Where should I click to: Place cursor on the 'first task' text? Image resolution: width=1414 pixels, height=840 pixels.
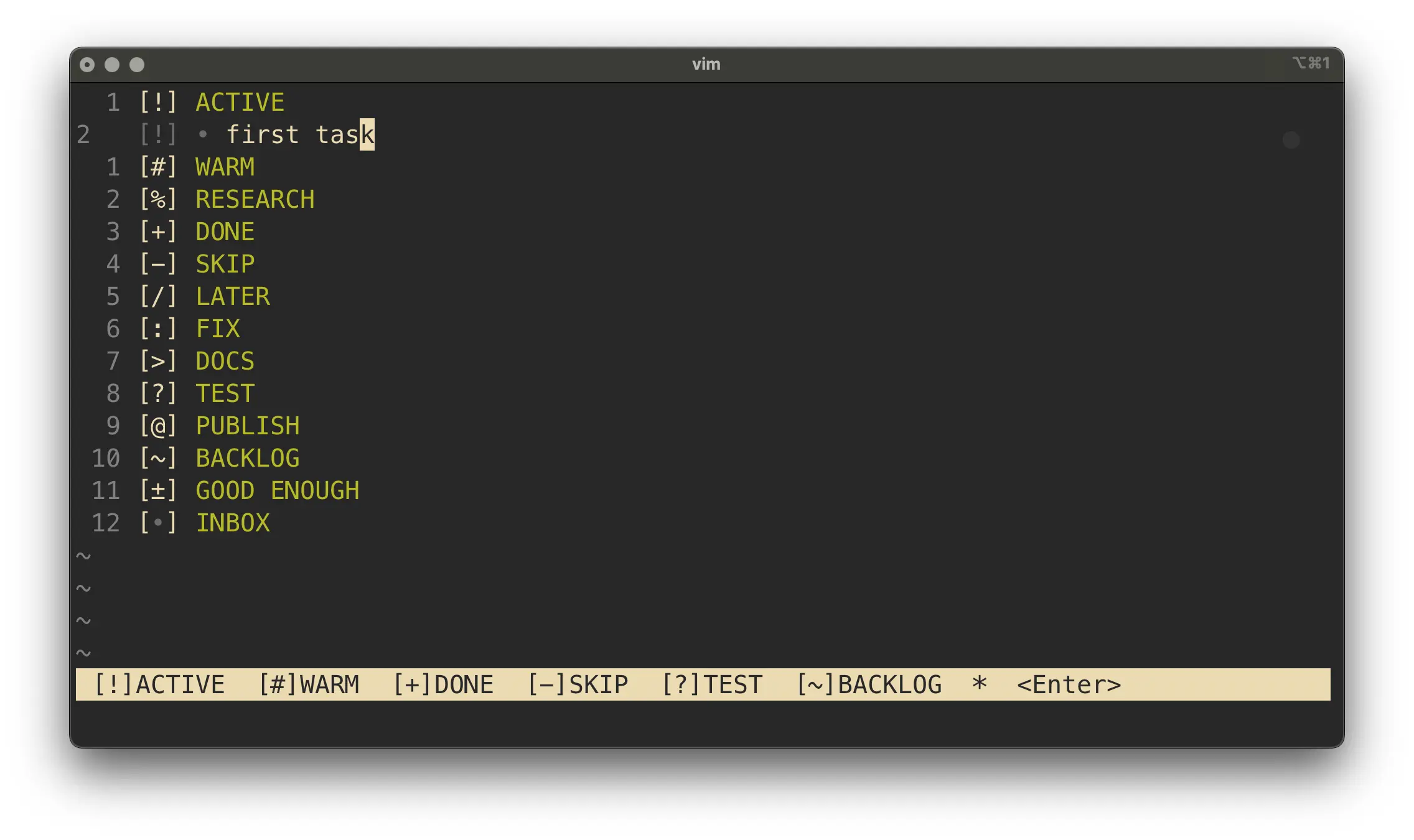(x=299, y=134)
